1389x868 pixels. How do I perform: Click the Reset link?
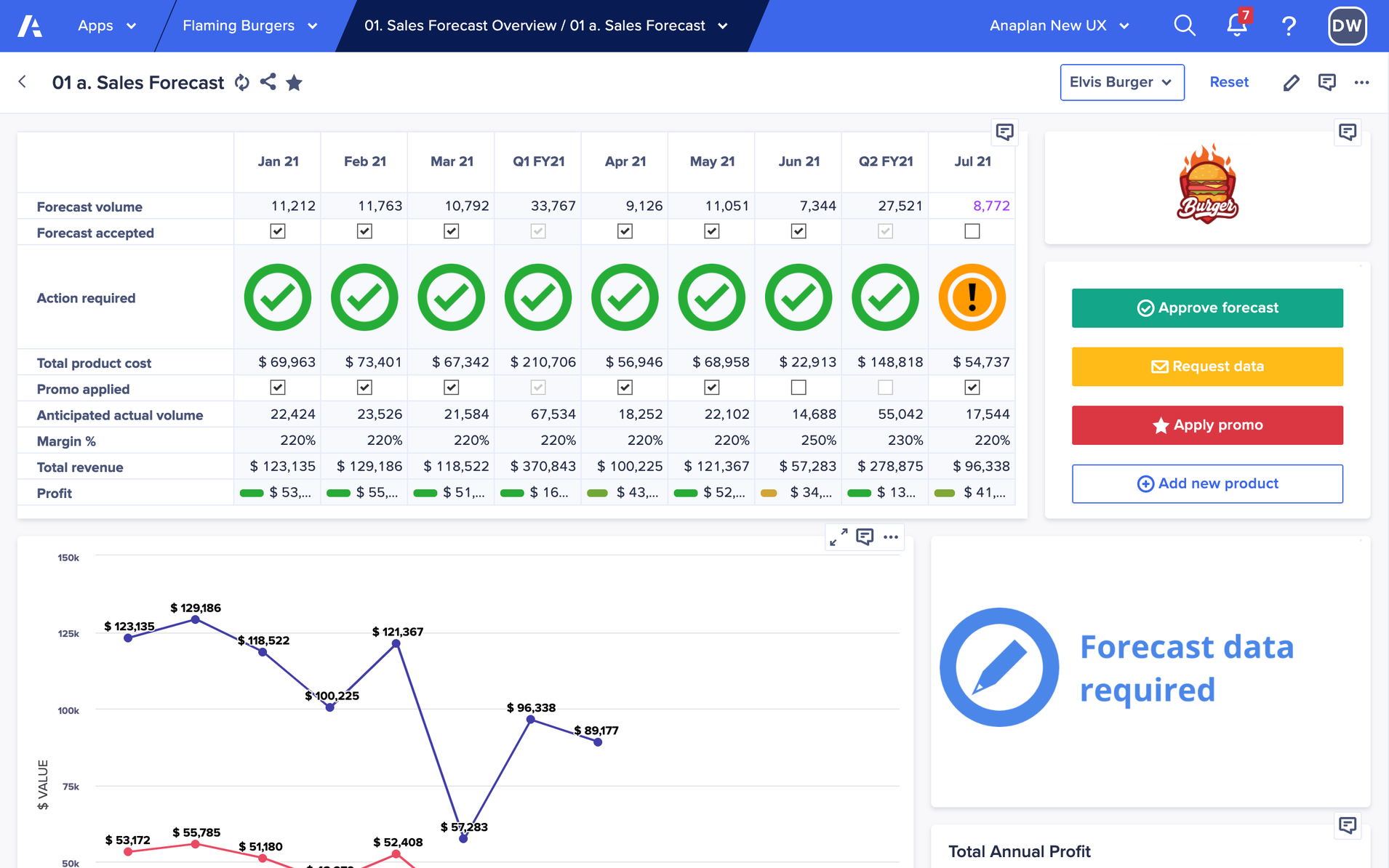click(x=1229, y=82)
